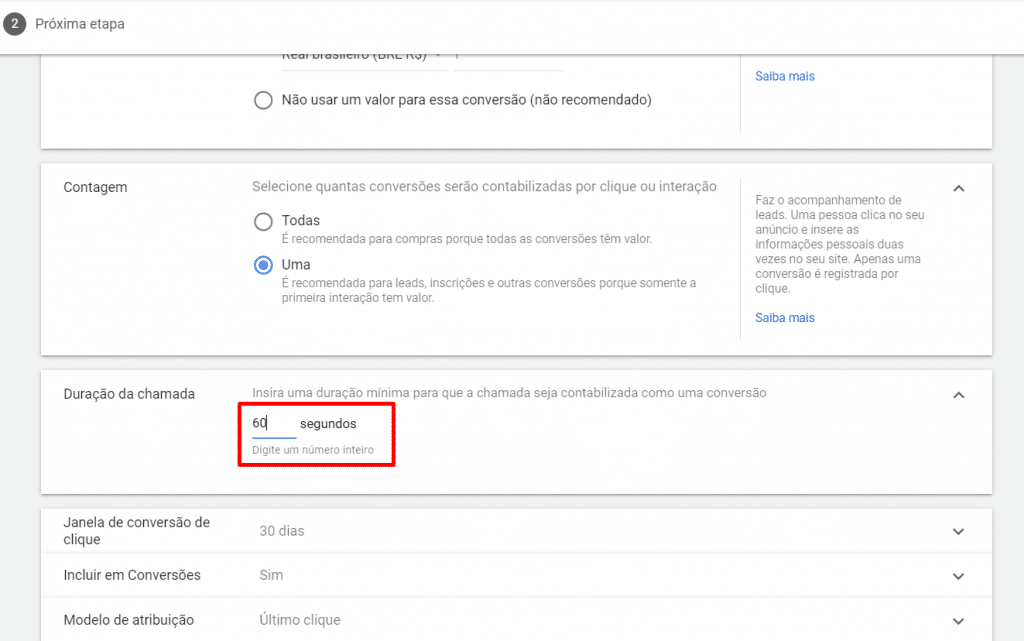This screenshot has height=641, width=1024.
Task: Click the 'Último clique' attribution value
Action: coord(300,620)
